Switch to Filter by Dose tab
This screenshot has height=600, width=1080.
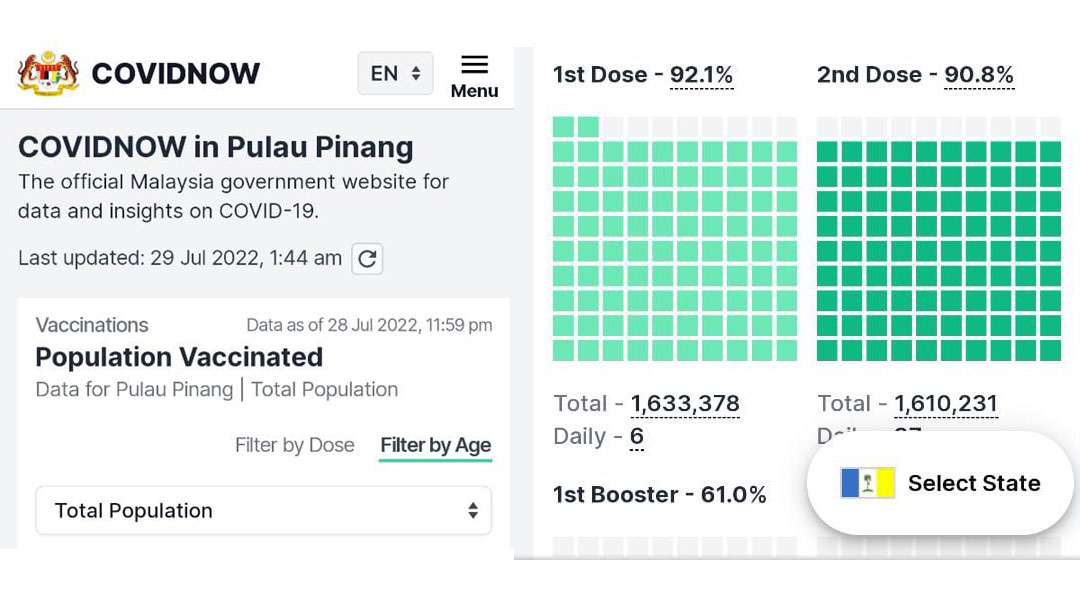tap(295, 445)
